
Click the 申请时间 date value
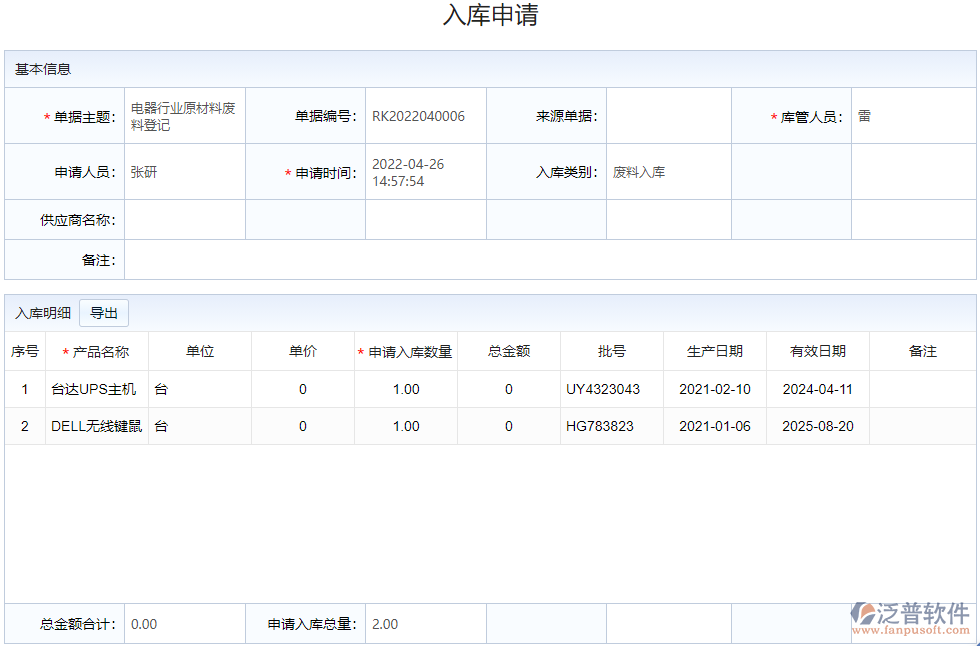coord(426,171)
